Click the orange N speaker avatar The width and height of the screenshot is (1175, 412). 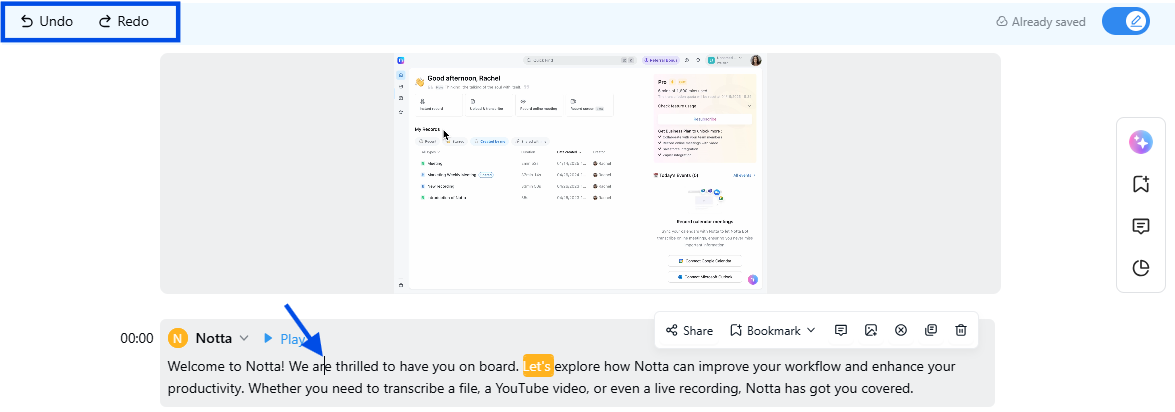point(178,339)
